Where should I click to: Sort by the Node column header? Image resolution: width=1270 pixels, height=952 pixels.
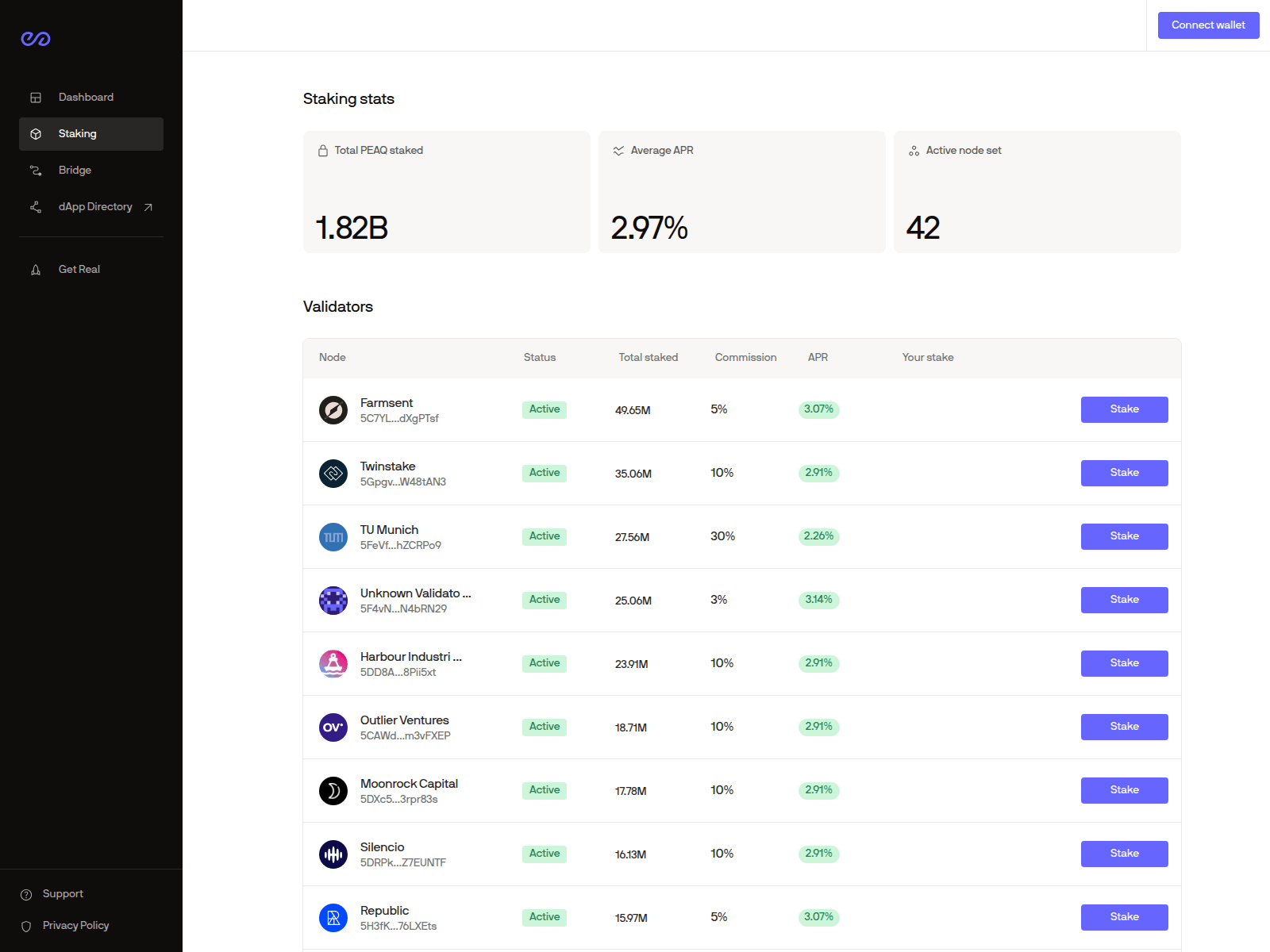(x=332, y=358)
